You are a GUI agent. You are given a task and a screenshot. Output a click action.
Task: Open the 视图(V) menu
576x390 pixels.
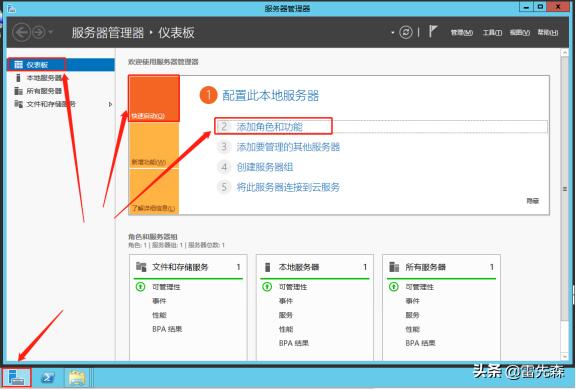pos(519,33)
